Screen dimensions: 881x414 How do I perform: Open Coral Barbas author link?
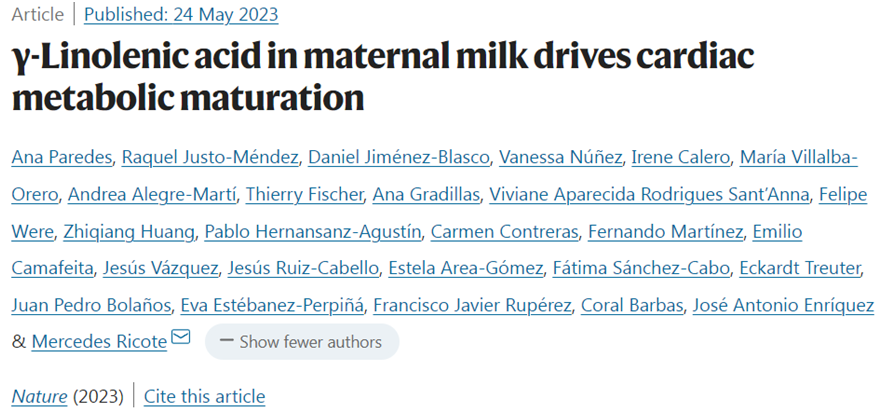coord(632,305)
